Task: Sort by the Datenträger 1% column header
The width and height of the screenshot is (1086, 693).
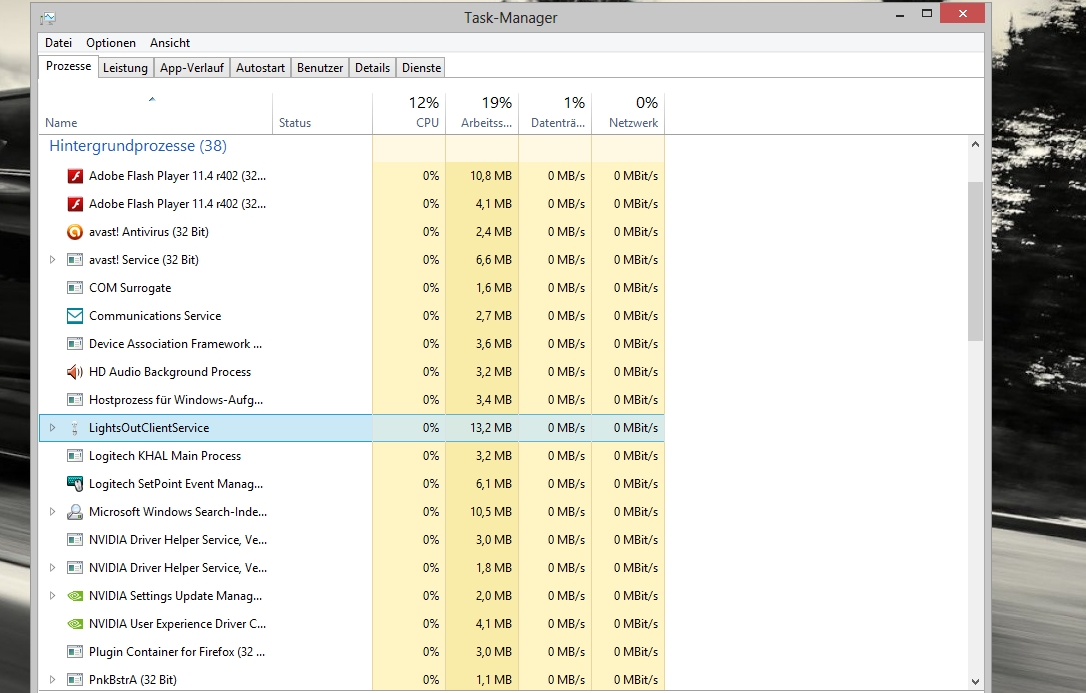Action: pyautogui.click(x=555, y=113)
